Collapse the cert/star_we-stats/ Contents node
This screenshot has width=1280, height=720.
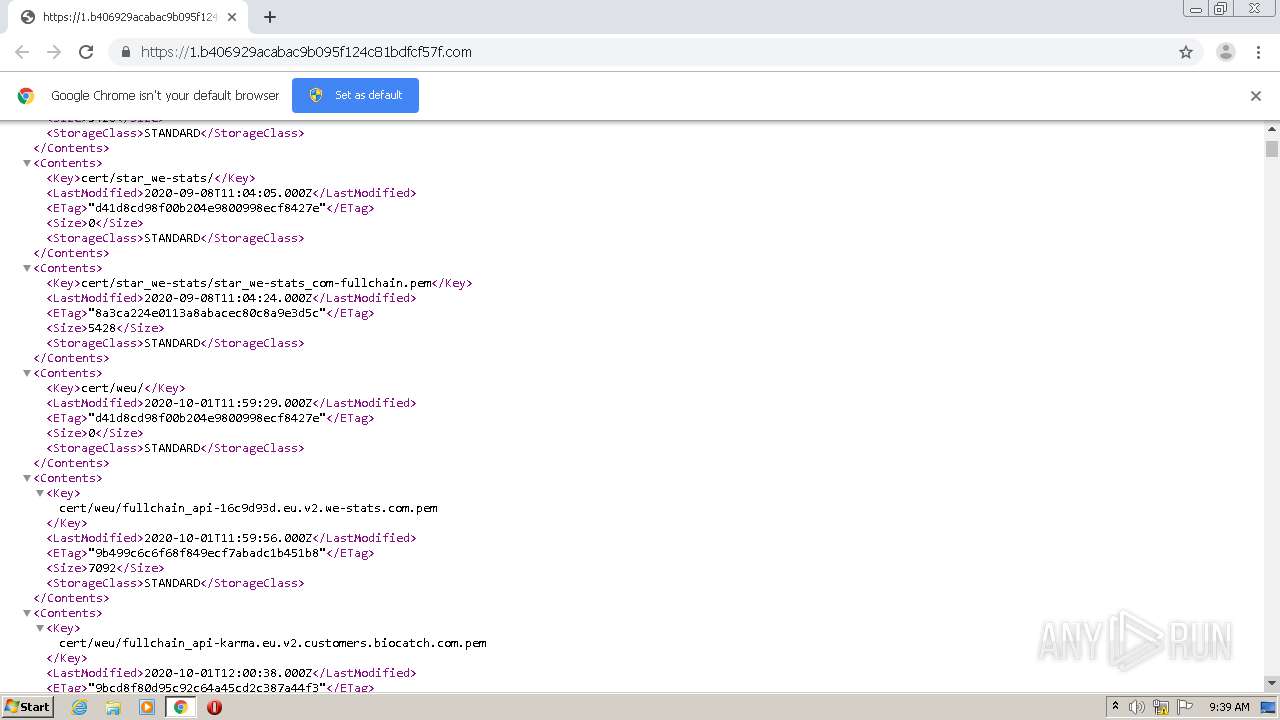pos(27,163)
